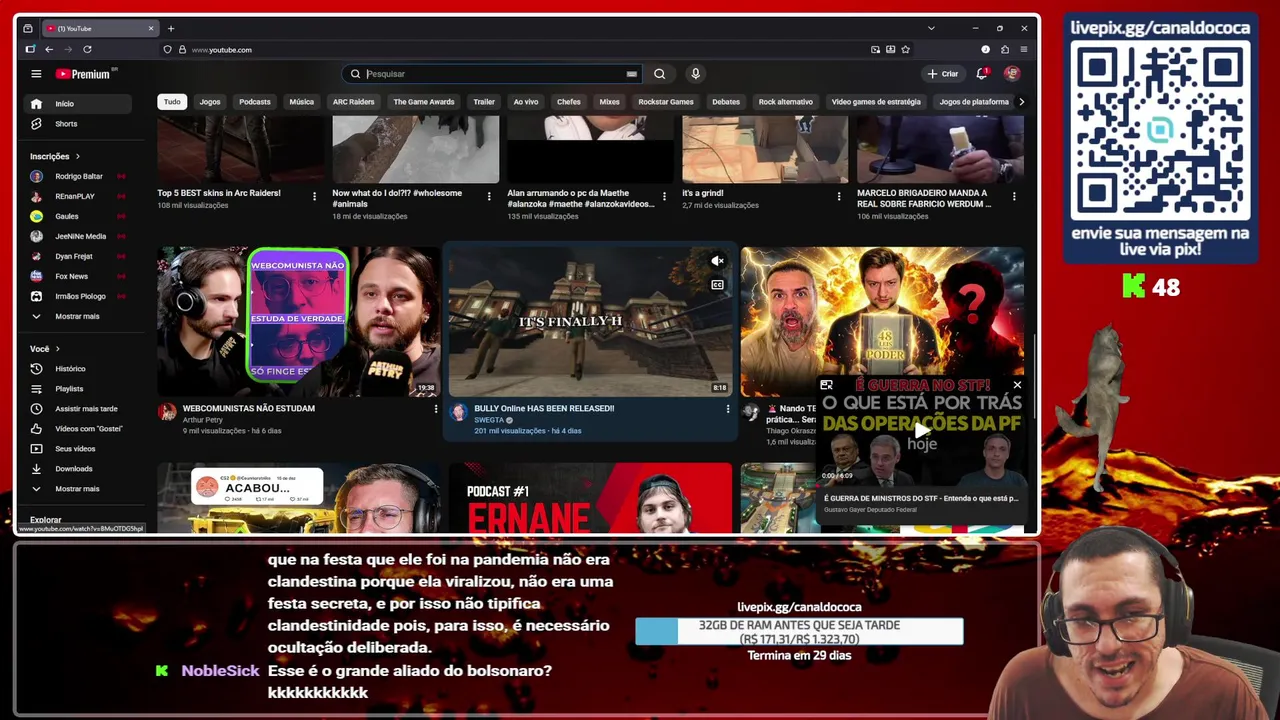
Task: Unmute the BULLY Online preview
Action: [x=717, y=261]
